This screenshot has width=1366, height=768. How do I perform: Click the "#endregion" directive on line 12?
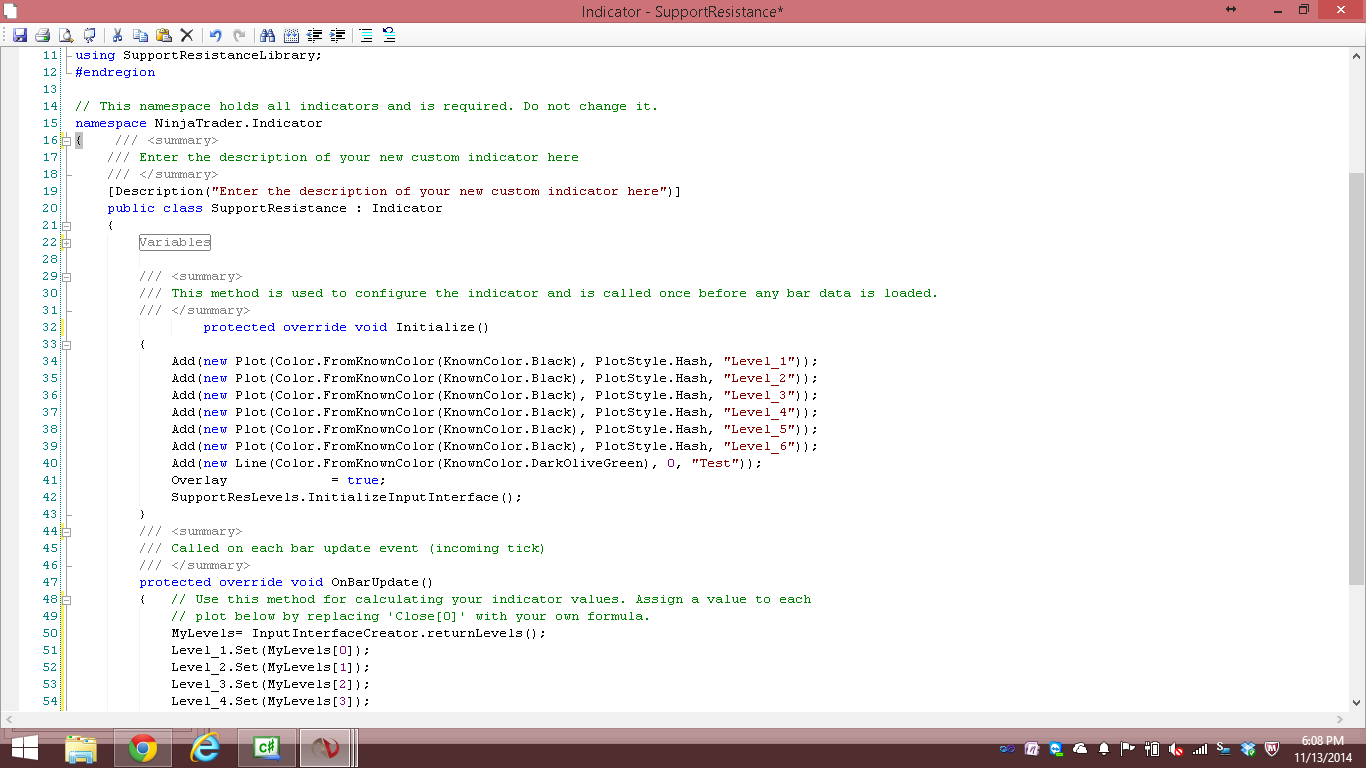point(115,72)
